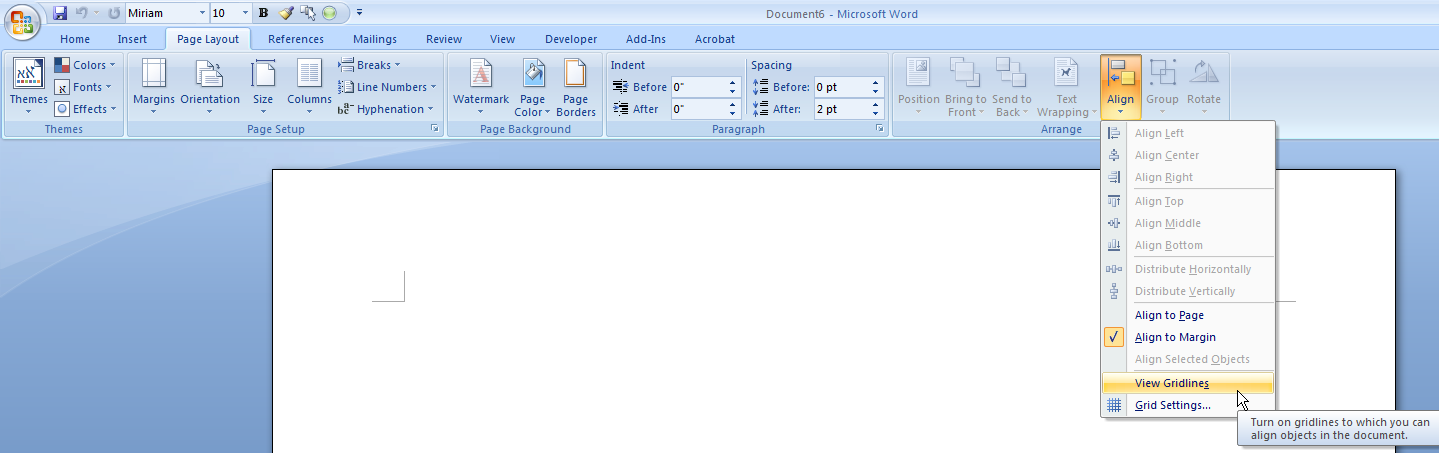Switch to the Home tab

(x=75, y=39)
